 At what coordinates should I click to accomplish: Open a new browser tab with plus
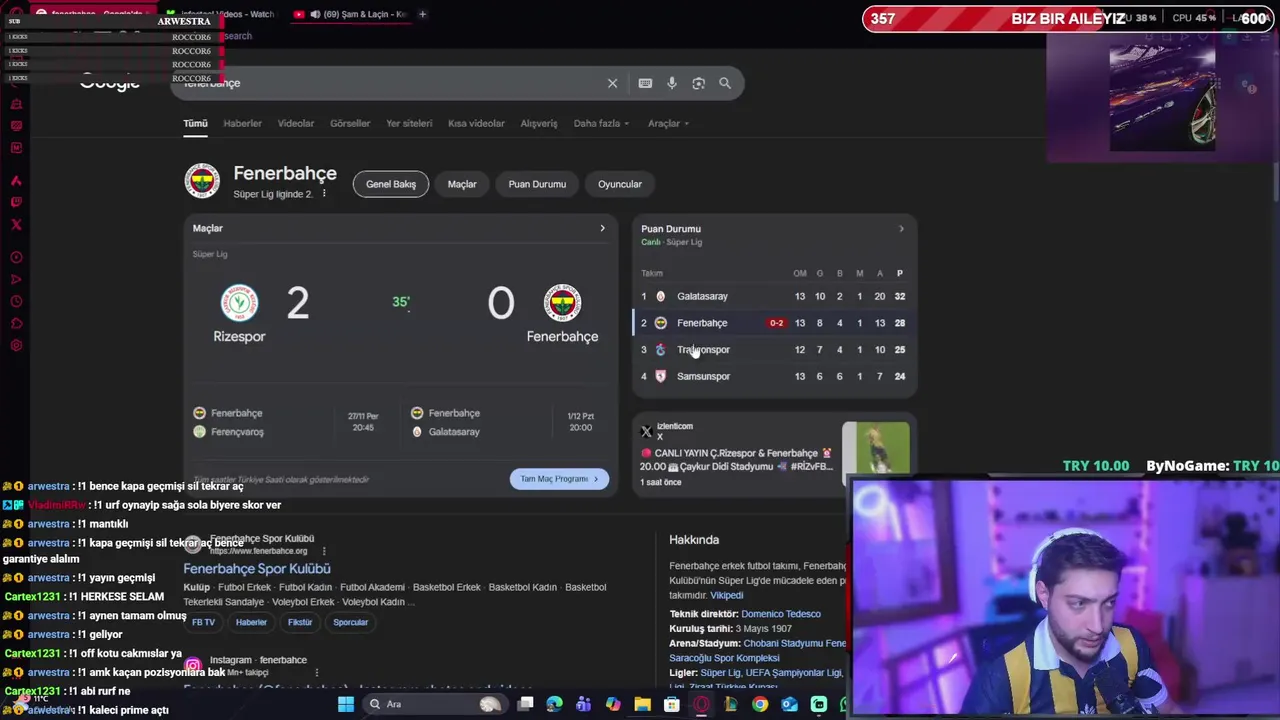coord(422,14)
